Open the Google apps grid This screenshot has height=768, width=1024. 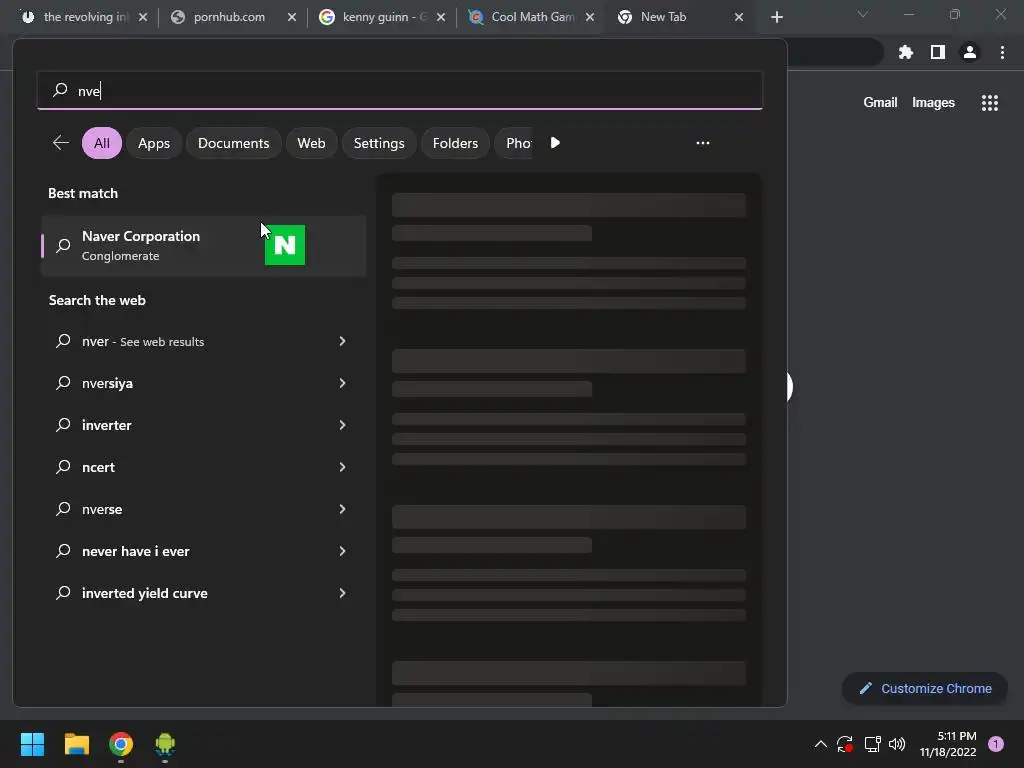tap(990, 103)
